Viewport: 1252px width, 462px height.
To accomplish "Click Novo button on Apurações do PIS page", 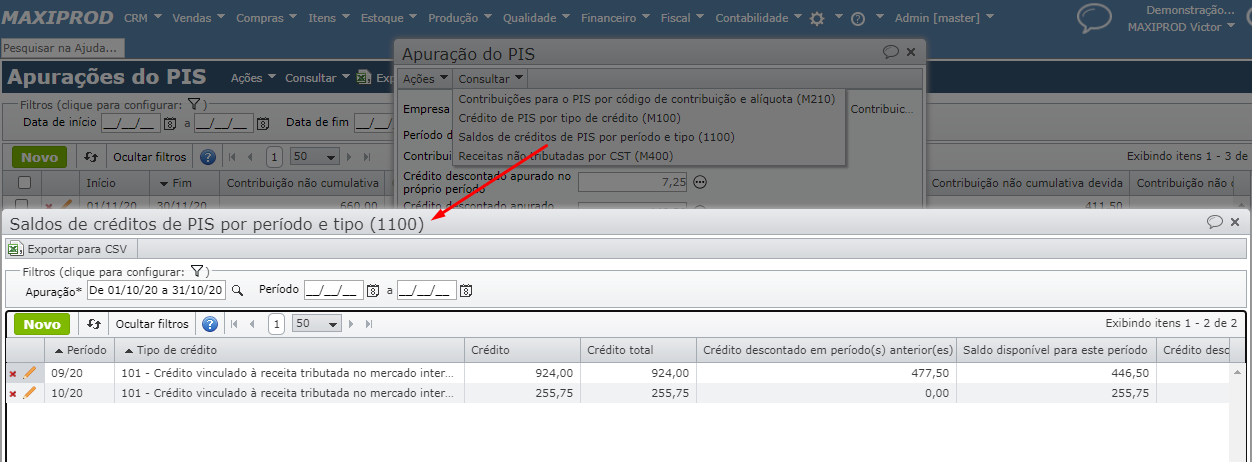I will click(39, 157).
